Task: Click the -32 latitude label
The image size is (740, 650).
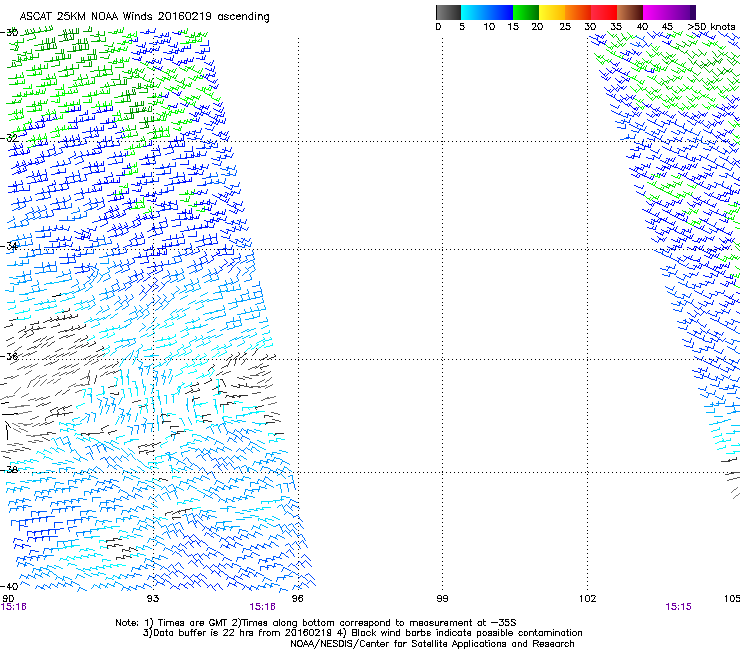Action: [9, 138]
